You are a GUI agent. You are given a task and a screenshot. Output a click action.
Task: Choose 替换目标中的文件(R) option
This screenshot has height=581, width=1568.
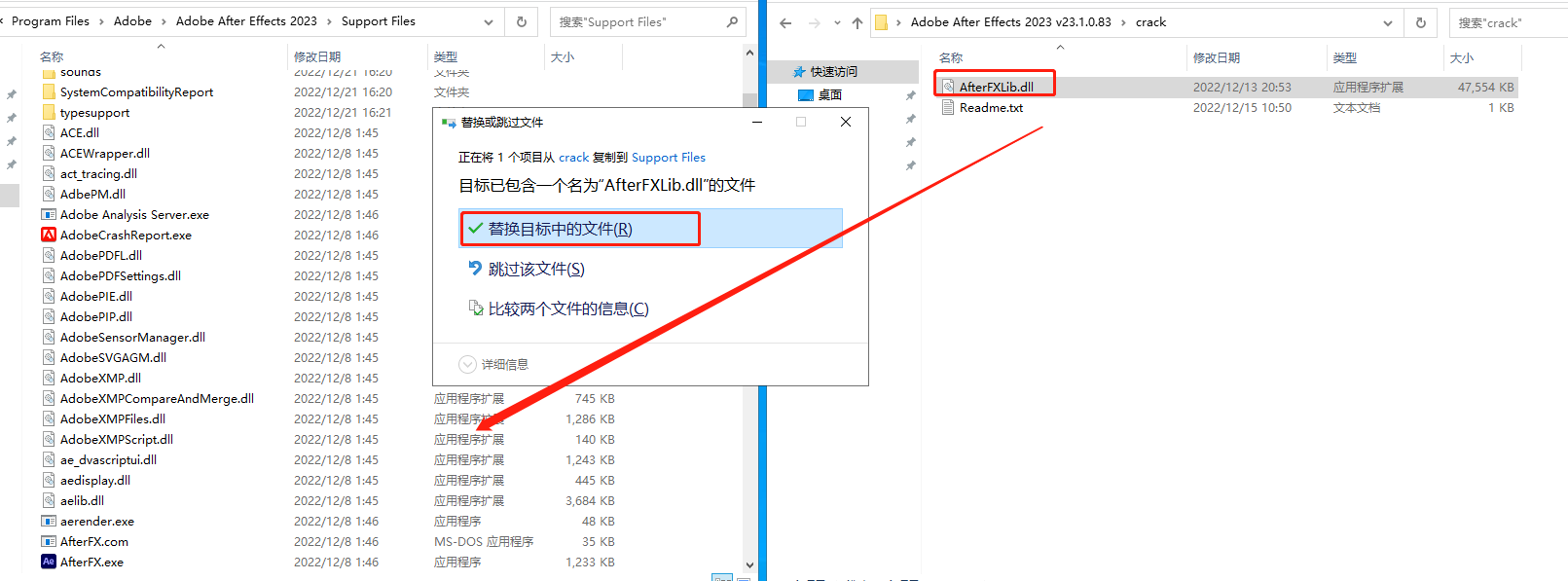coord(650,228)
